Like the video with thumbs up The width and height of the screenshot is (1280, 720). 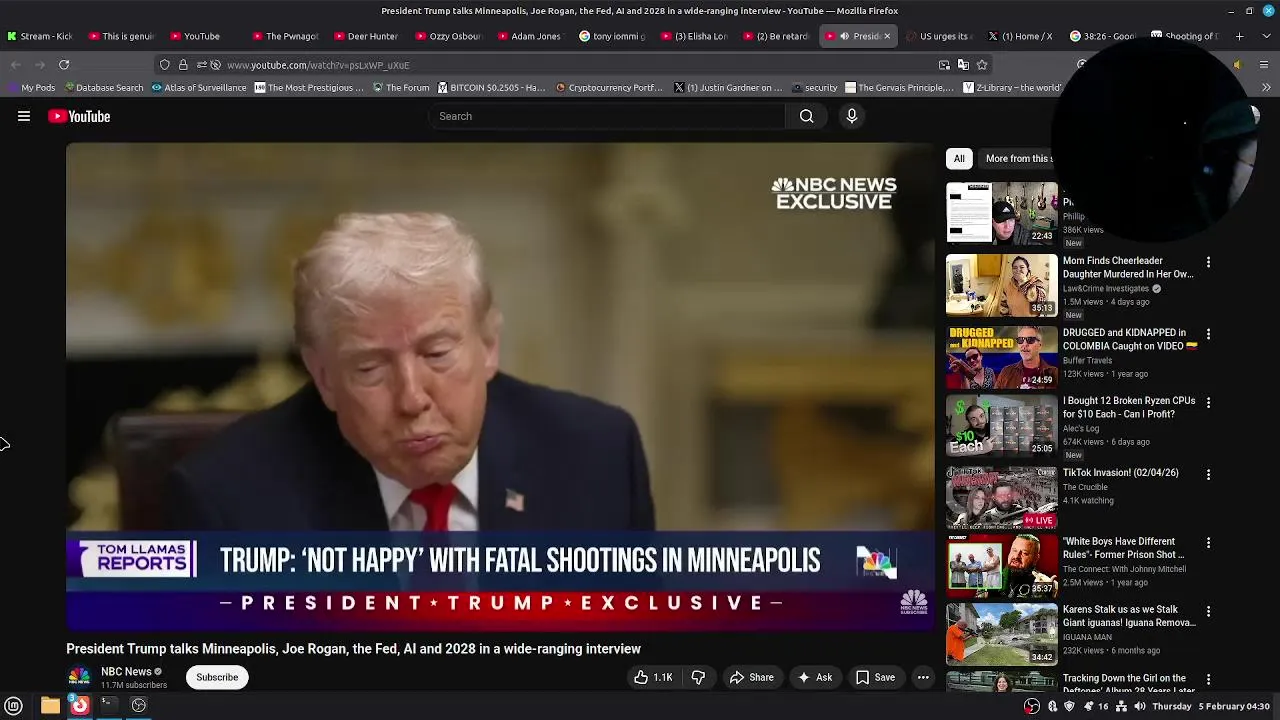[x=653, y=677]
